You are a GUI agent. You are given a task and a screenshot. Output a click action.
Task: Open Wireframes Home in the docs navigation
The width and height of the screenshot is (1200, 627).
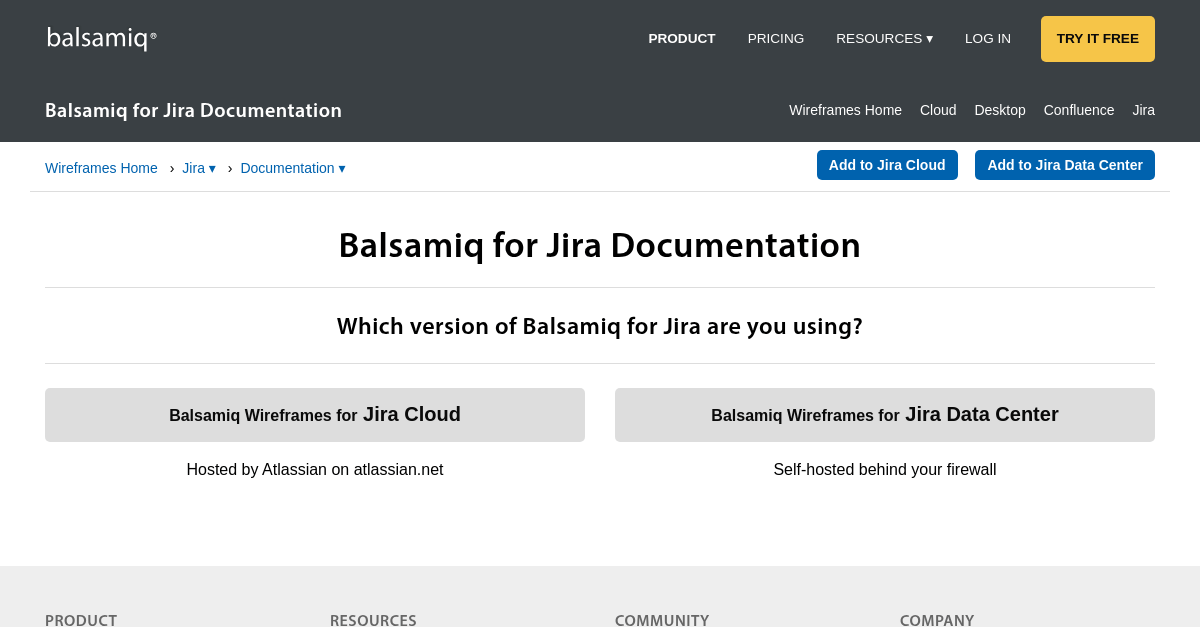tap(845, 110)
